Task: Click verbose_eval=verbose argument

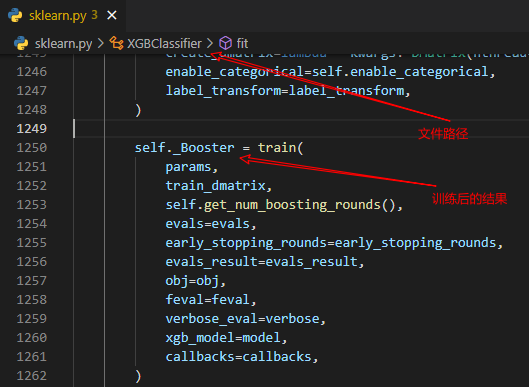Action: [x=246, y=319]
